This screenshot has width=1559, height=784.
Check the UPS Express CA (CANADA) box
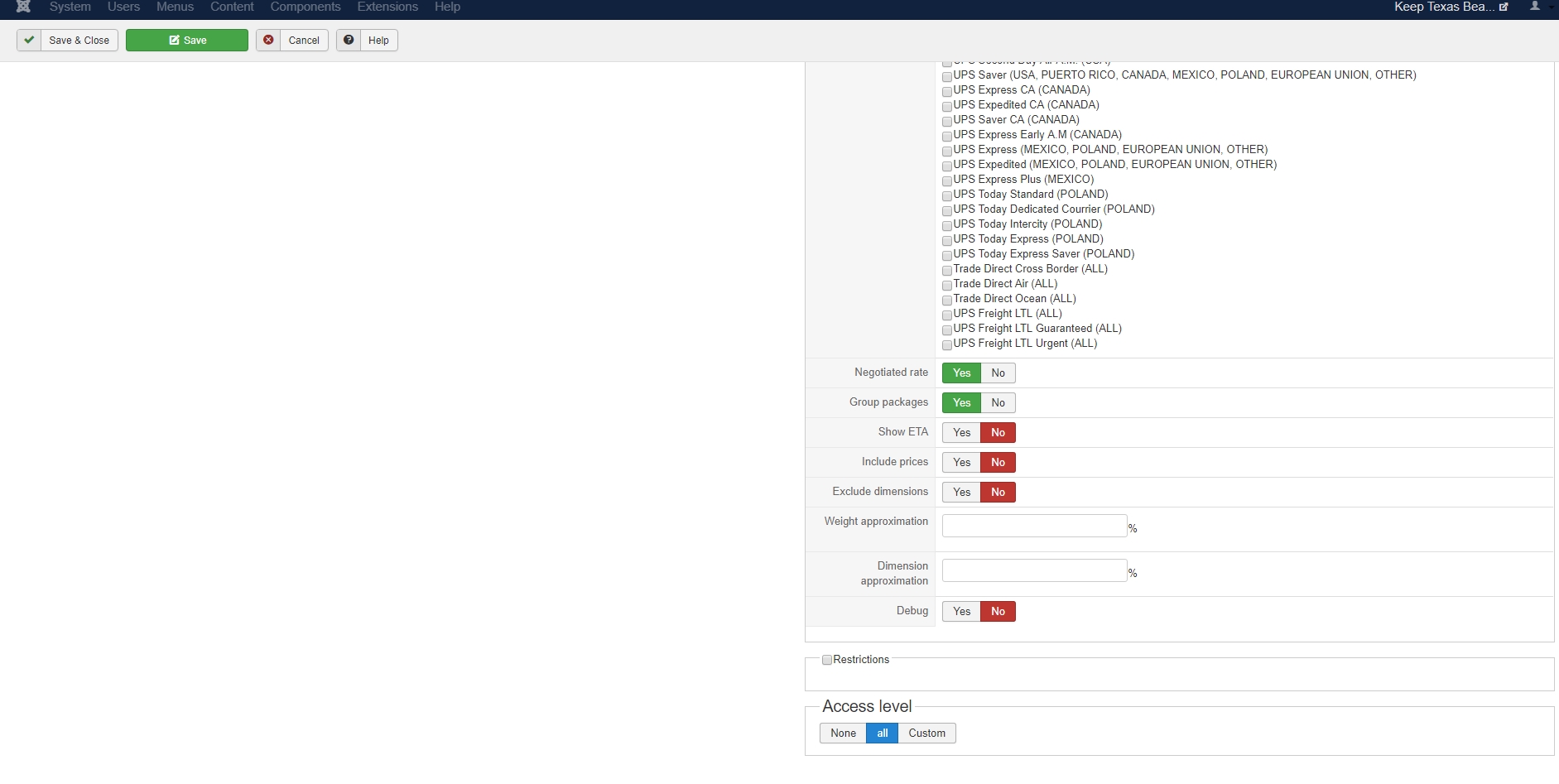click(x=947, y=91)
